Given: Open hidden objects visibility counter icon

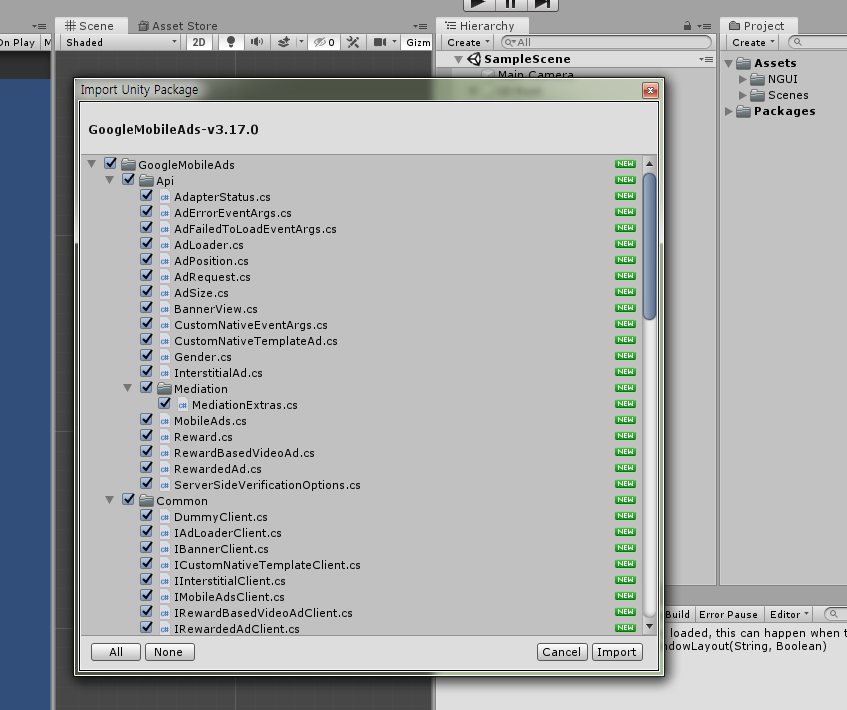Looking at the screenshot, I should pyautogui.click(x=324, y=42).
